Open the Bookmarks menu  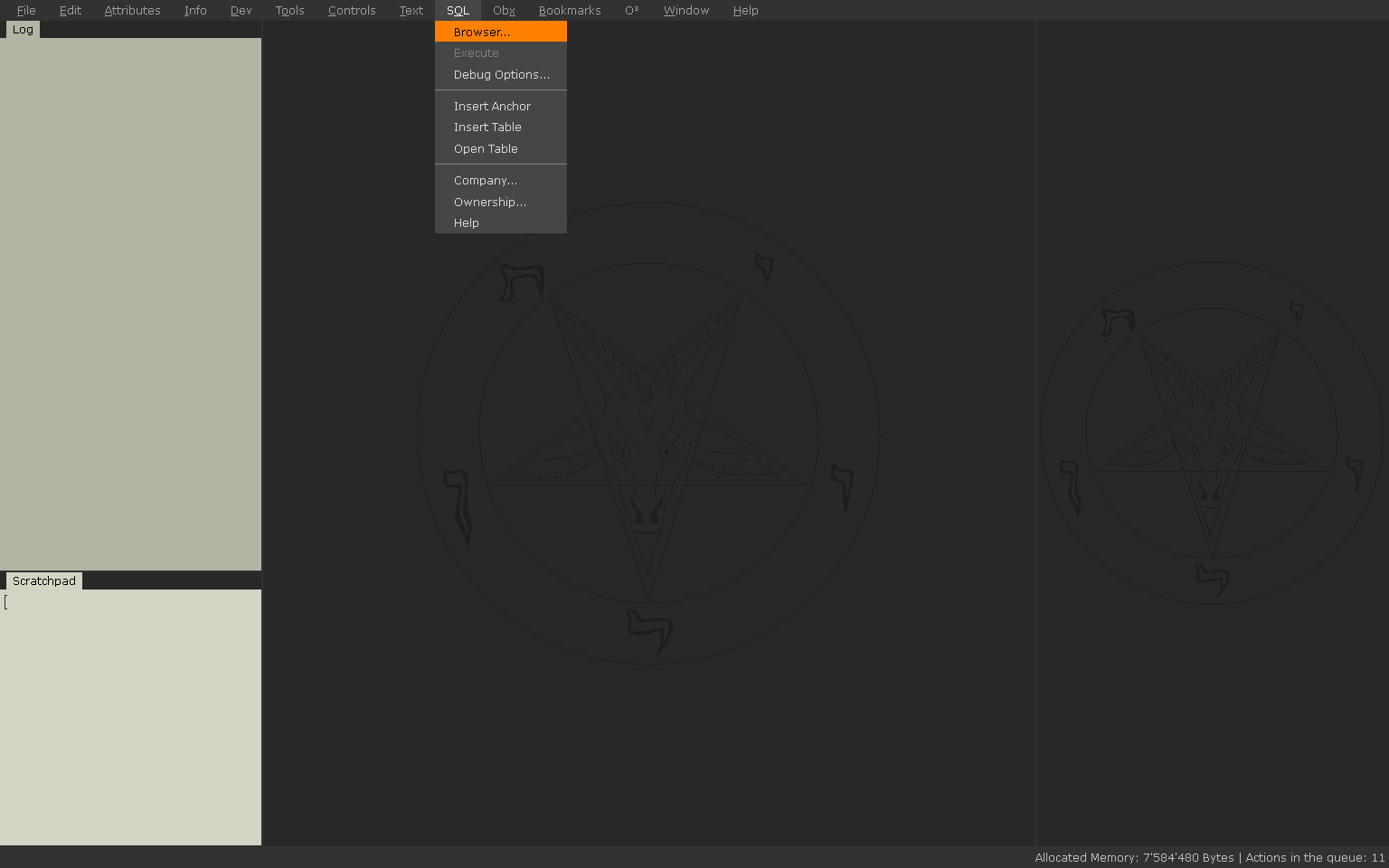569,11
